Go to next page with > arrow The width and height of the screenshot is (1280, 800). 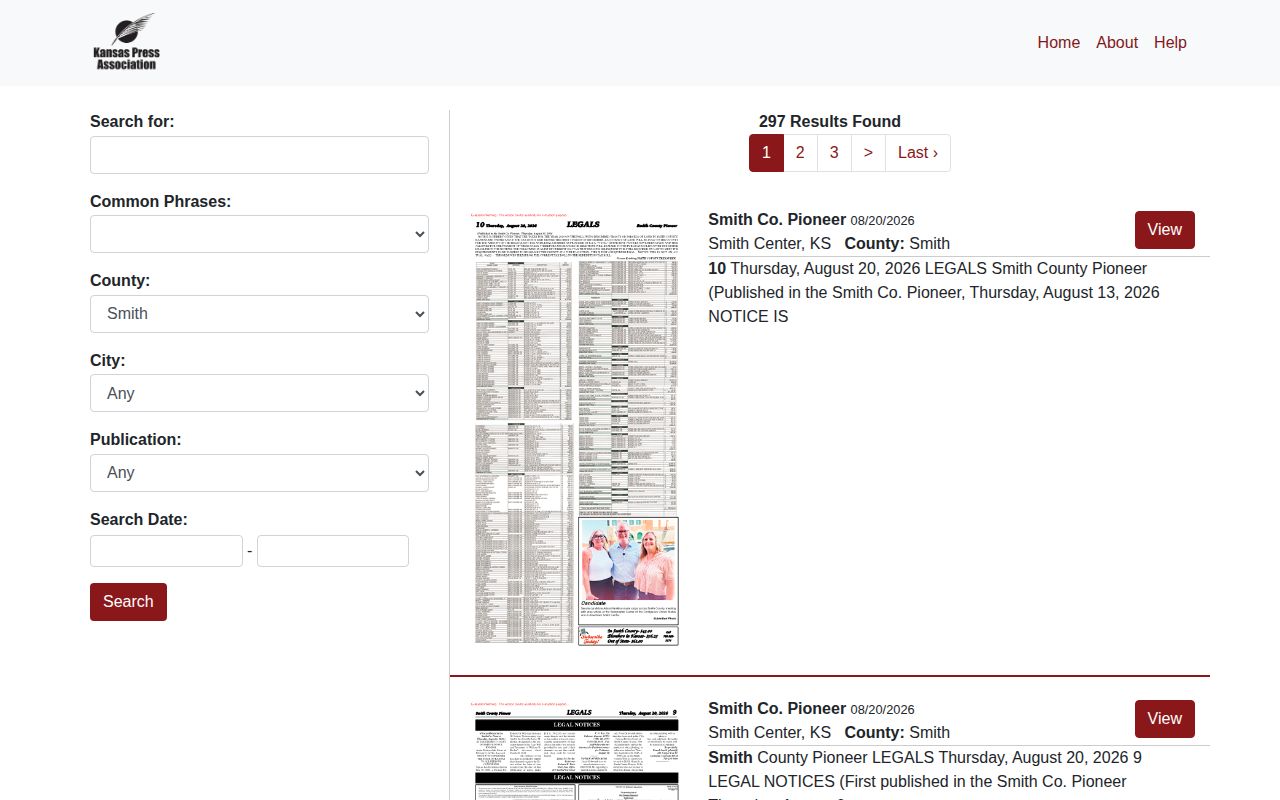[868, 153]
